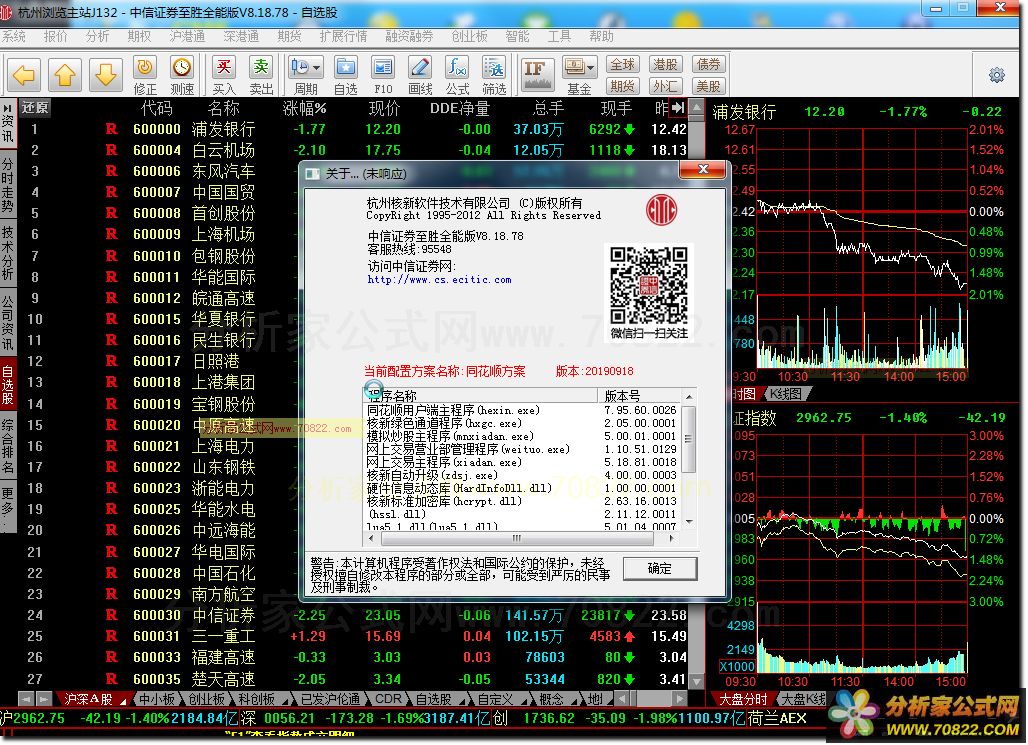The image size is (1028, 745).
Task: Open the 融资融券 menu
Action: coord(409,37)
